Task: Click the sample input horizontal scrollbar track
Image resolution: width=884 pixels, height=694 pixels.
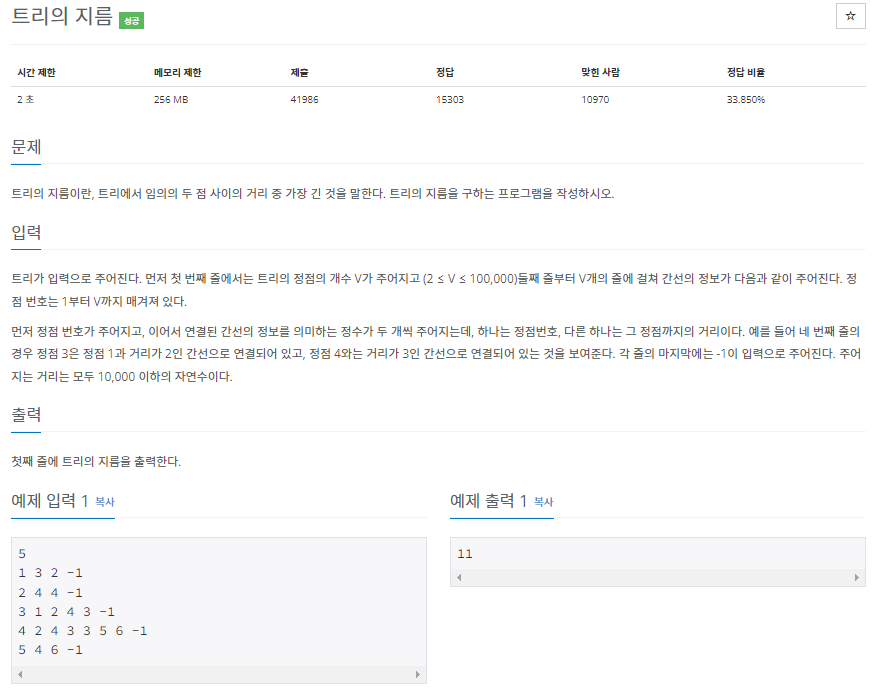Action: coord(219,674)
